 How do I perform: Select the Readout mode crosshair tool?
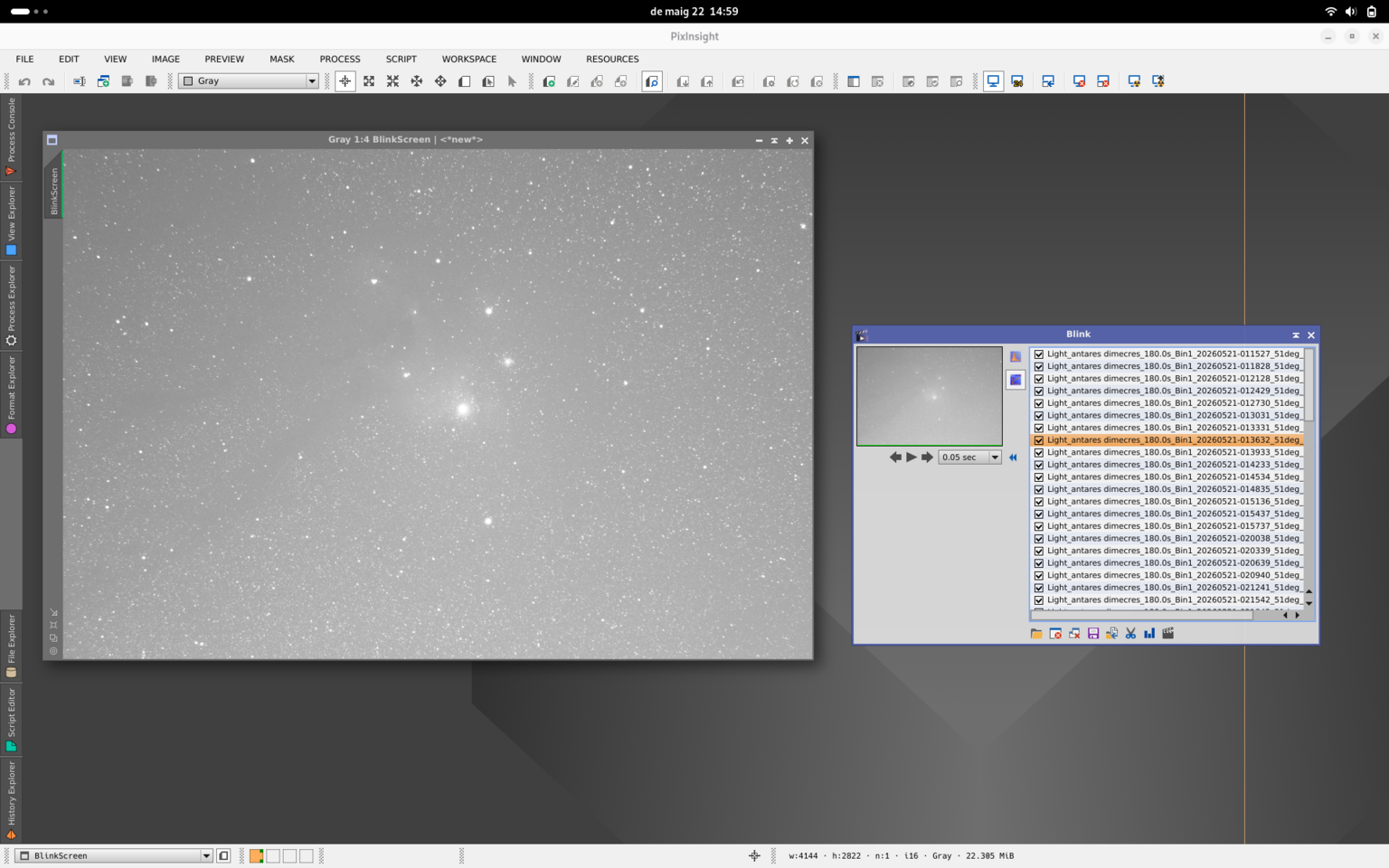pyautogui.click(x=345, y=81)
